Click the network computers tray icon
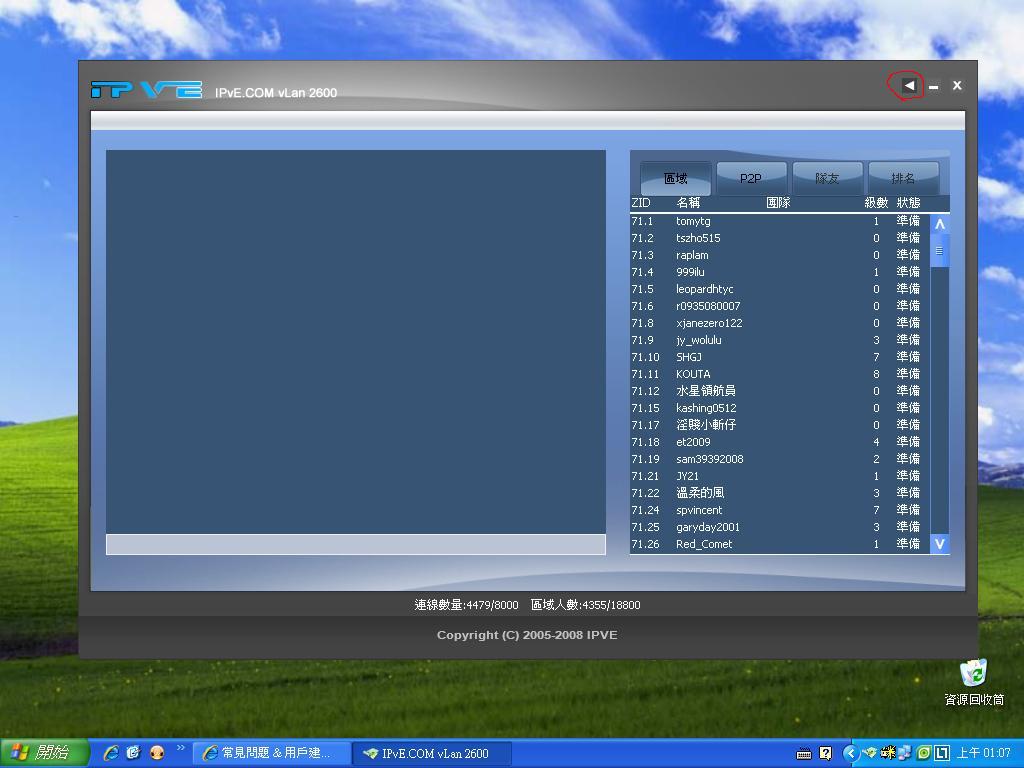Screen dimensions: 1024x768 tap(905, 753)
